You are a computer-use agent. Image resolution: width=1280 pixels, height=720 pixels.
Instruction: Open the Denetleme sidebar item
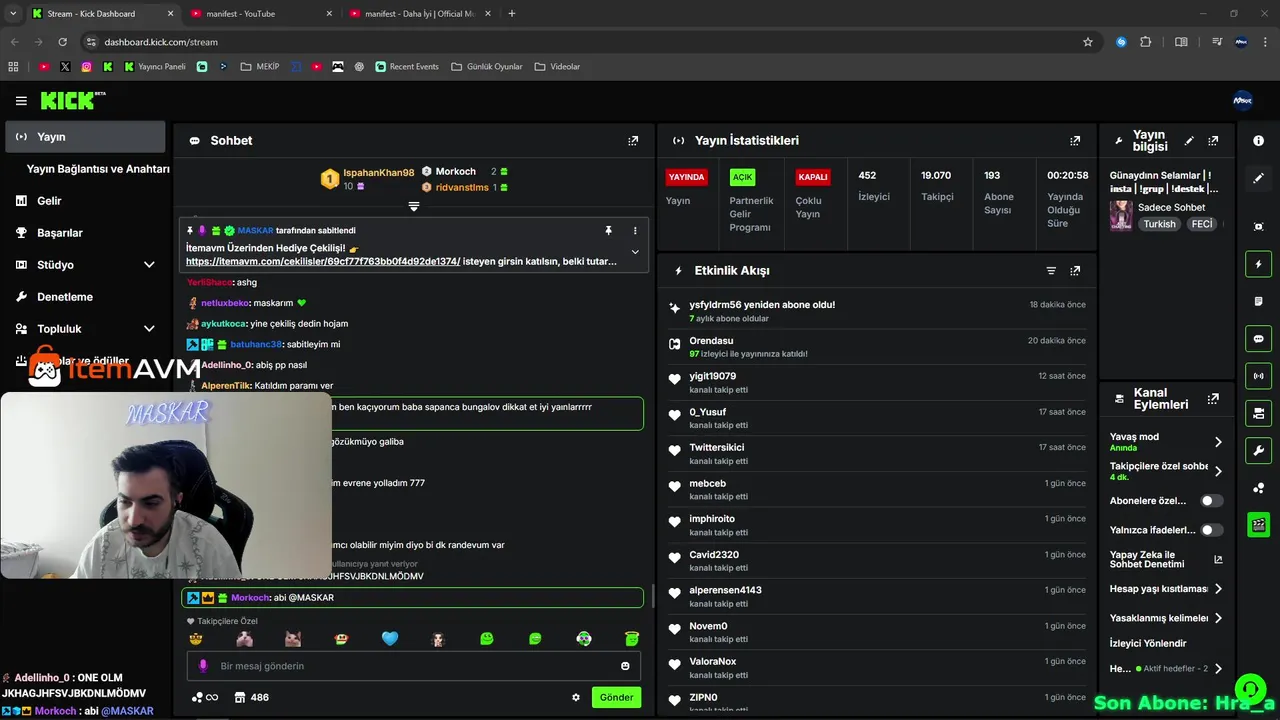[x=85, y=297]
